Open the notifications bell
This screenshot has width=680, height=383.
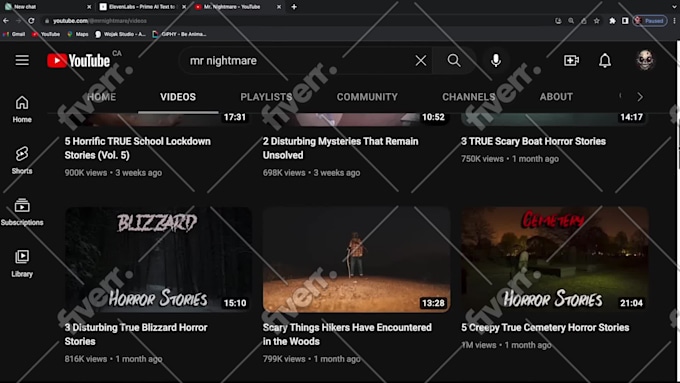605,61
